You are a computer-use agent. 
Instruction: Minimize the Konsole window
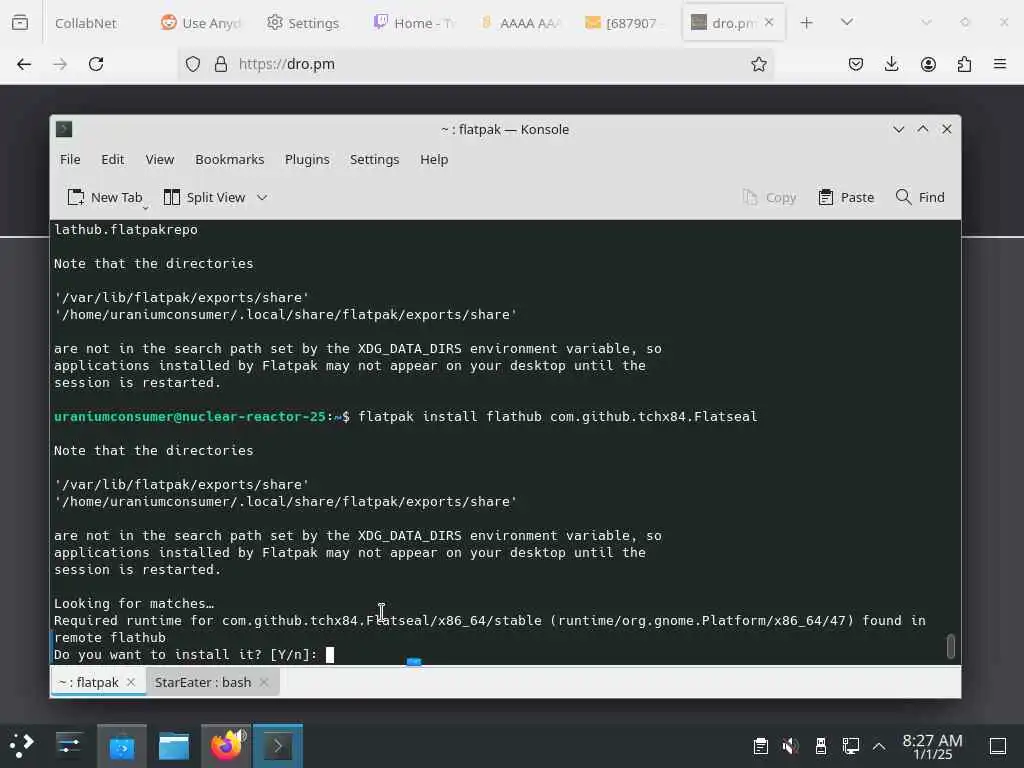(898, 129)
